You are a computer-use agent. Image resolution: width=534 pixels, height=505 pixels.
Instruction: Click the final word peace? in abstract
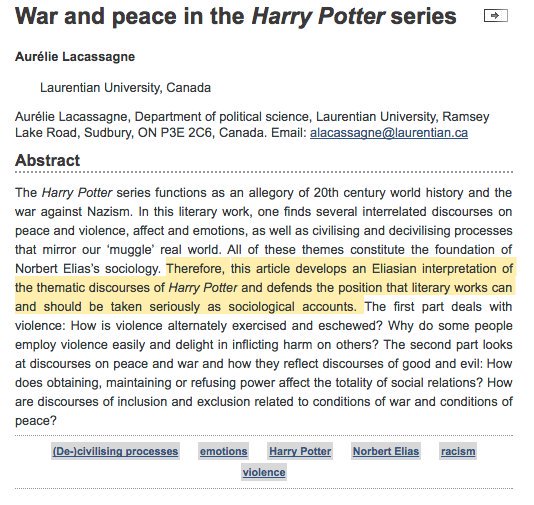(36, 421)
